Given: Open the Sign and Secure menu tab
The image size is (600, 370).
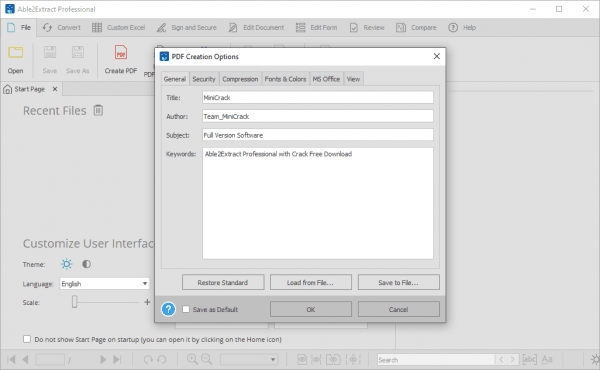Looking at the screenshot, I should (186, 28).
